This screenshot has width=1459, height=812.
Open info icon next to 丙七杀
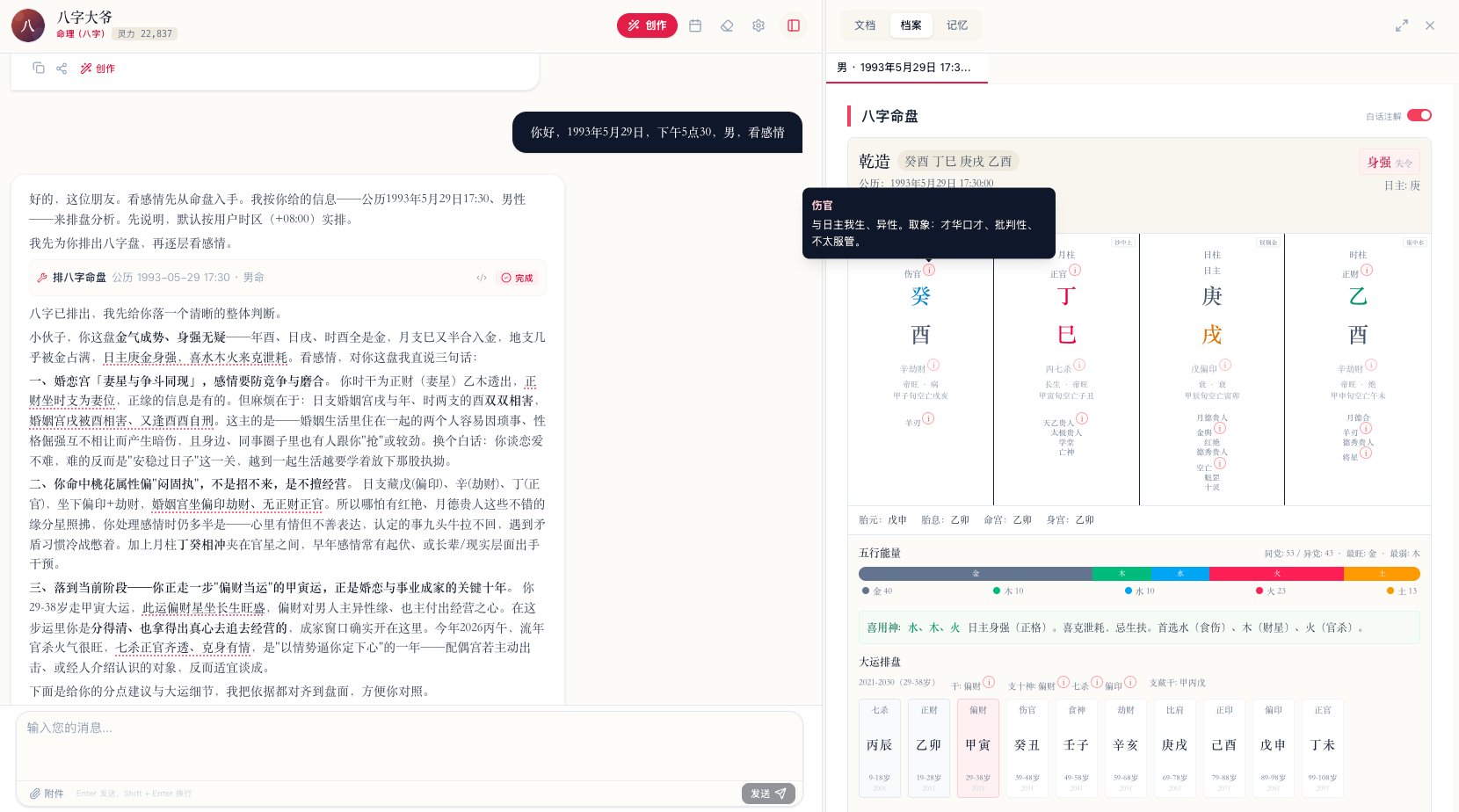click(x=1079, y=365)
